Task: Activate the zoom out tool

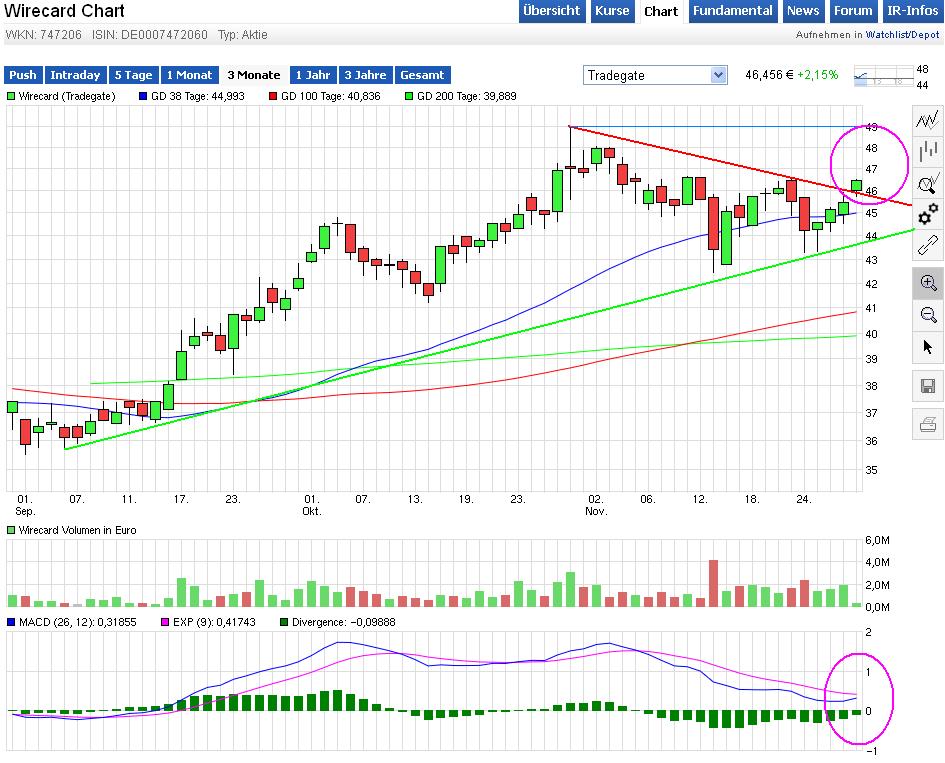Action: point(928,316)
